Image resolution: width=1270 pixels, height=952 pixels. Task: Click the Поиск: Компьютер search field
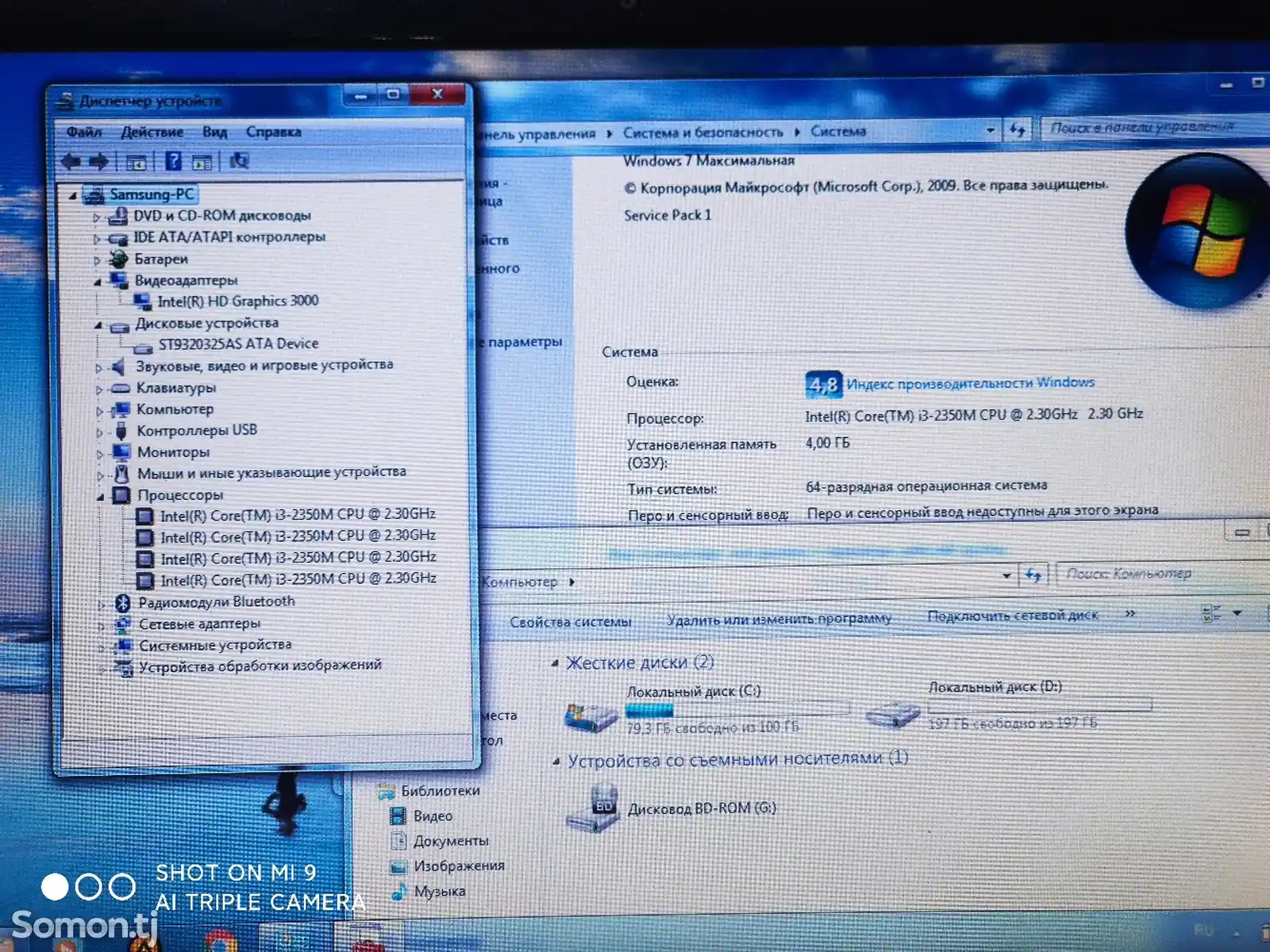1163,573
